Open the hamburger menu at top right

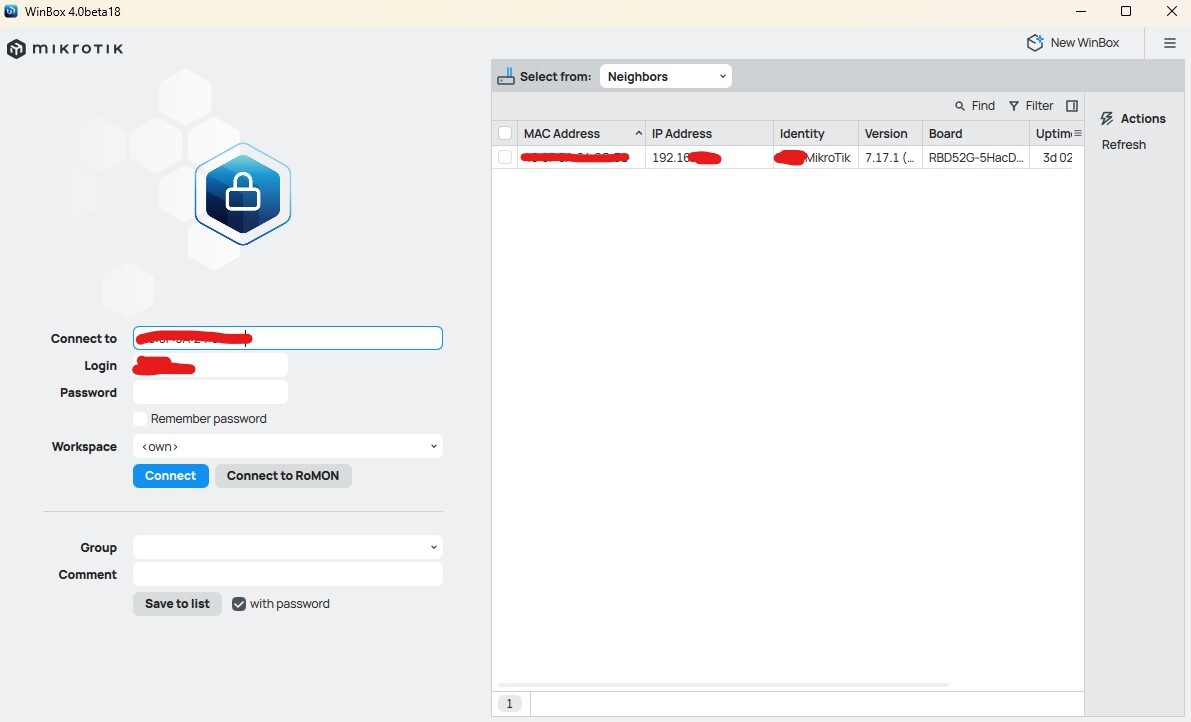point(1170,43)
